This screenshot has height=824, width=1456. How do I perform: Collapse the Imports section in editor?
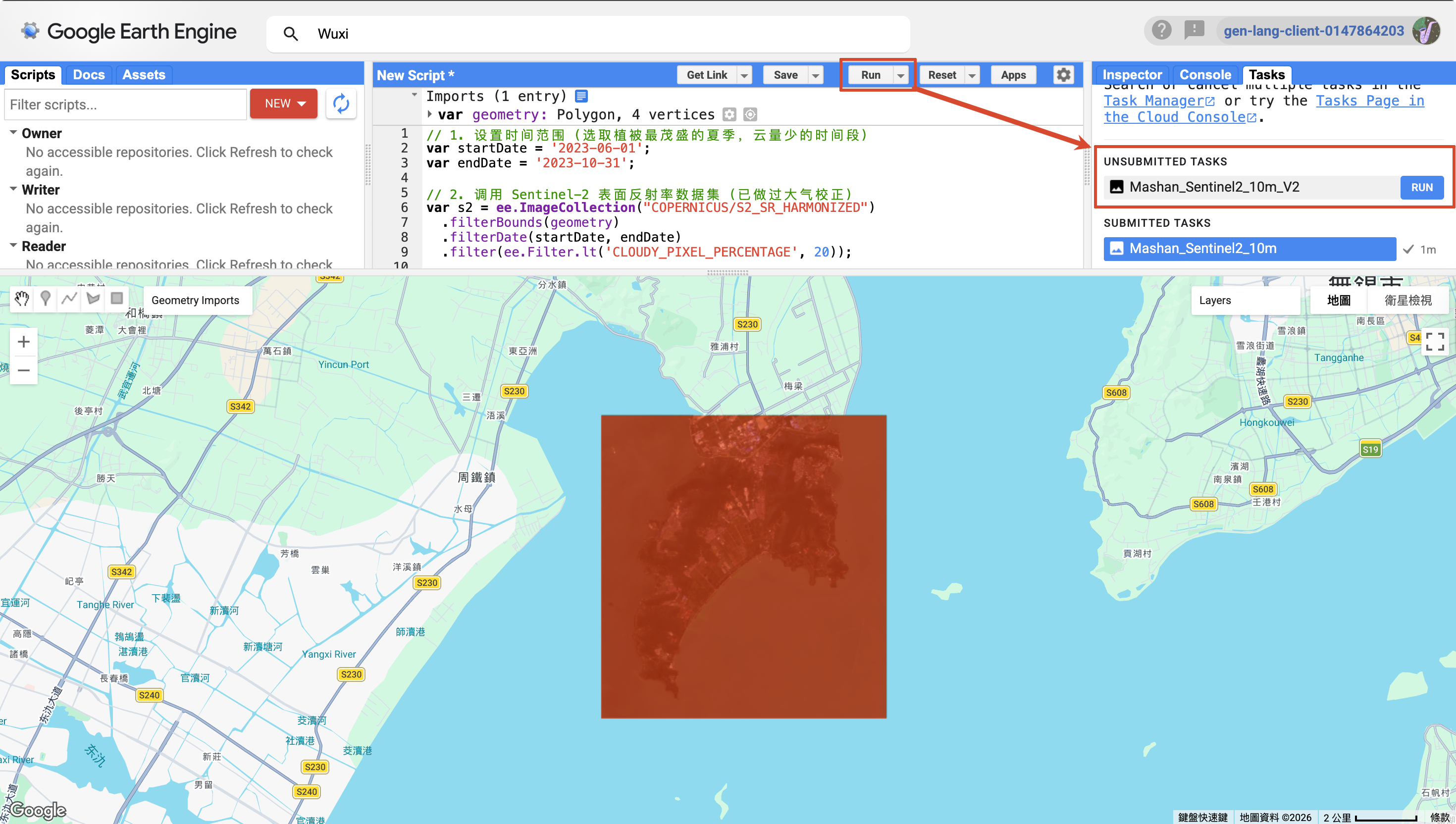[414, 95]
